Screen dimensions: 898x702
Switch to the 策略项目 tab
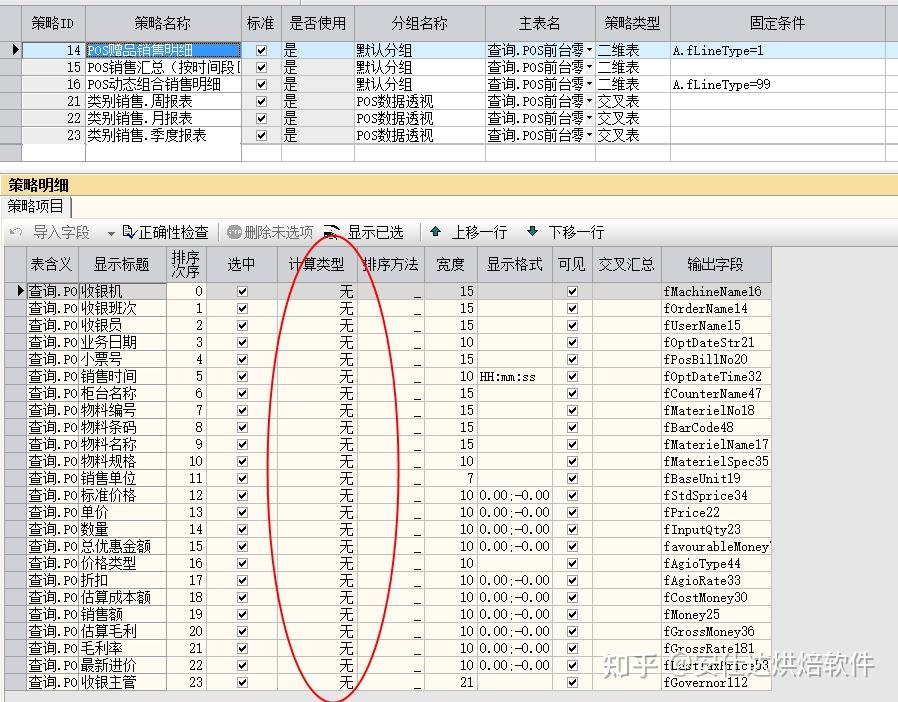pos(36,206)
